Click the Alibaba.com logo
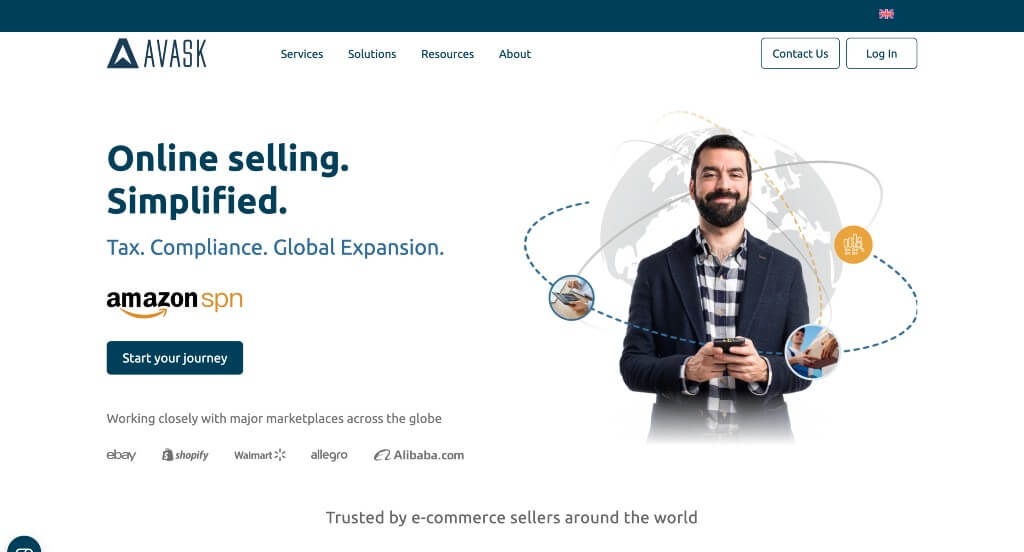This screenshot has height=552, width=1024. coord(419,455)
